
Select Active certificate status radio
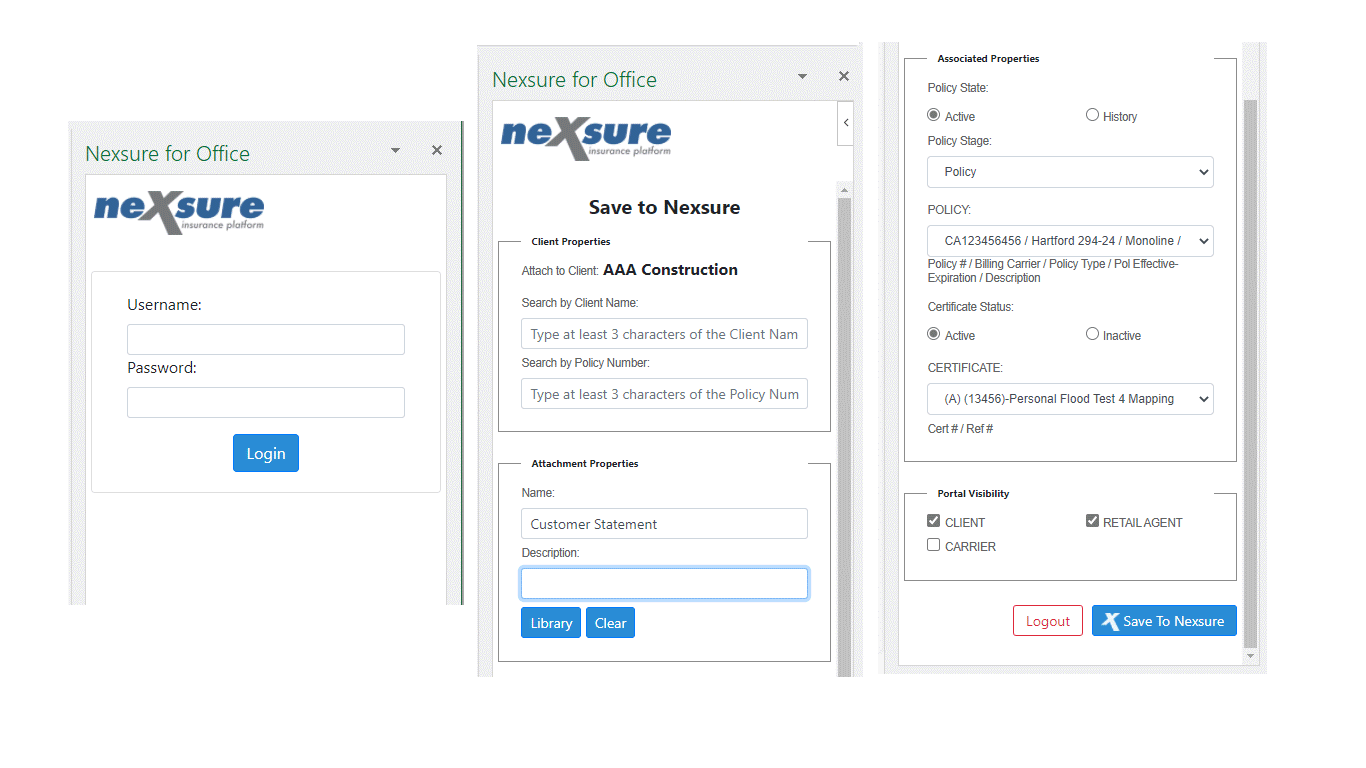(934, 334)
